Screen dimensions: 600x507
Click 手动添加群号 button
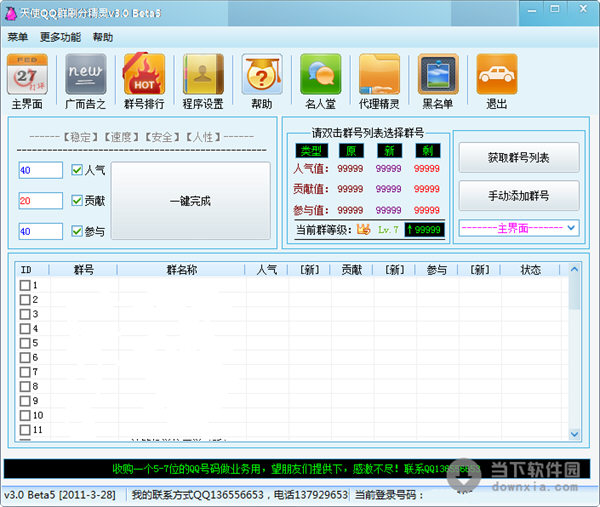pos(519,196)
